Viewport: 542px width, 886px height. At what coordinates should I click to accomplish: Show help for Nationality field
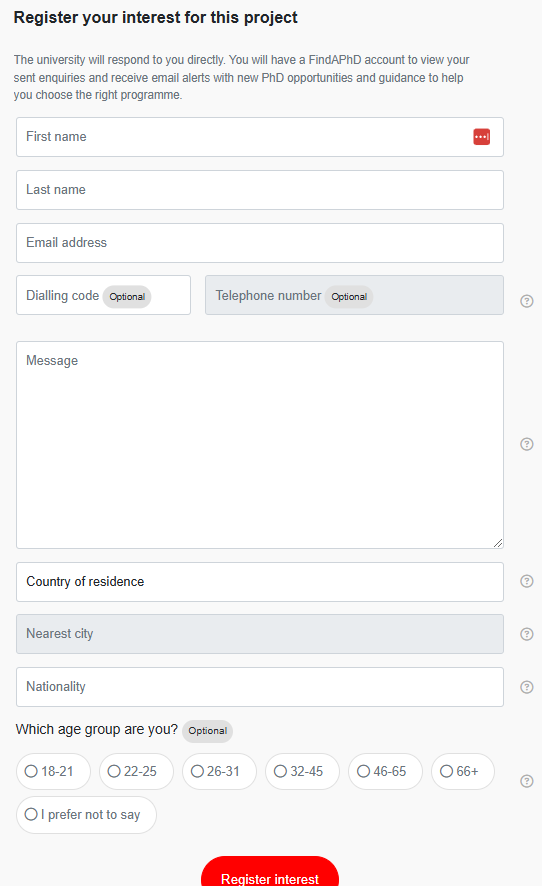click(x=527, y=687)
